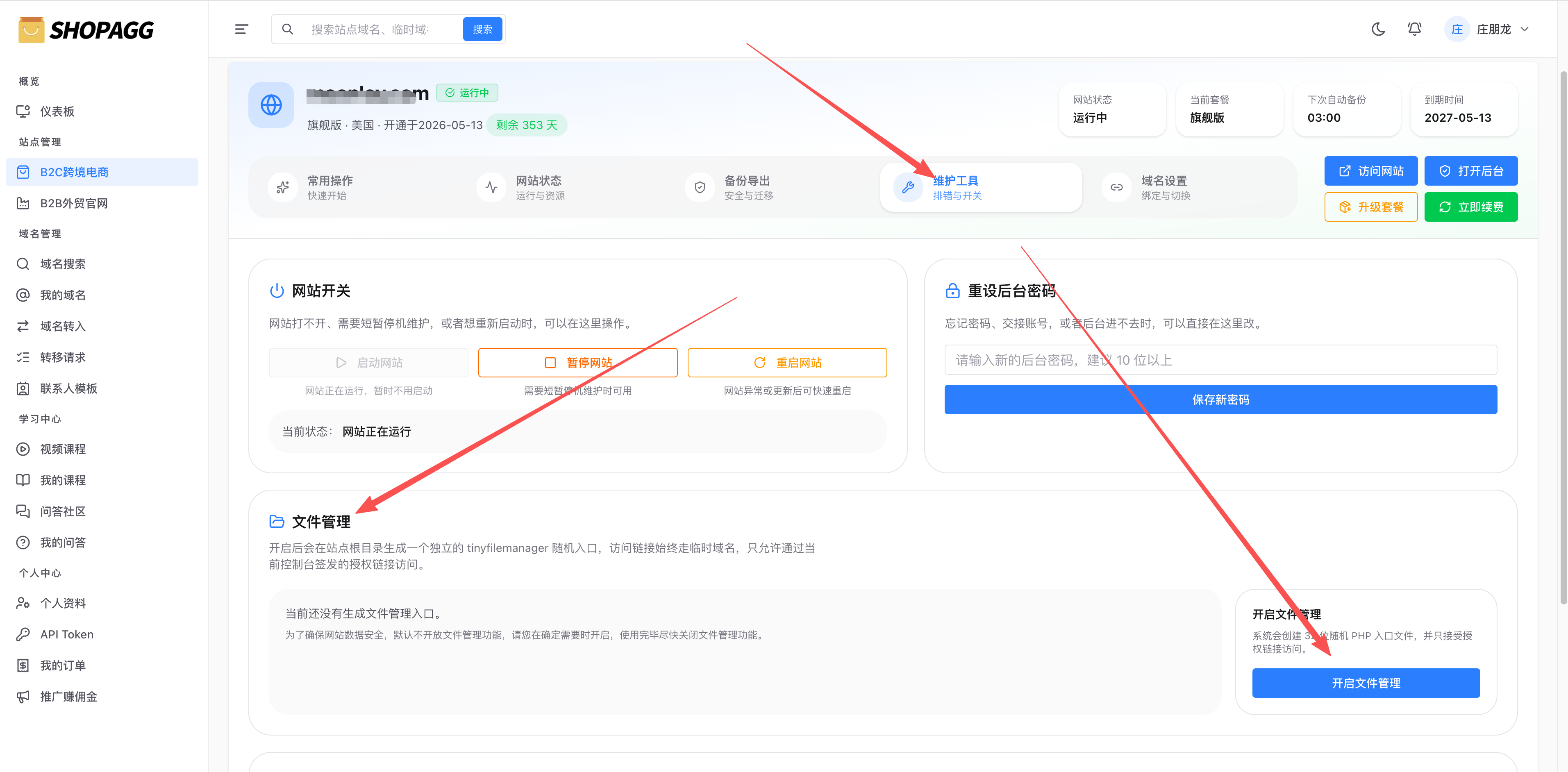Toggle dark mode moon icon

(1378, 29)
